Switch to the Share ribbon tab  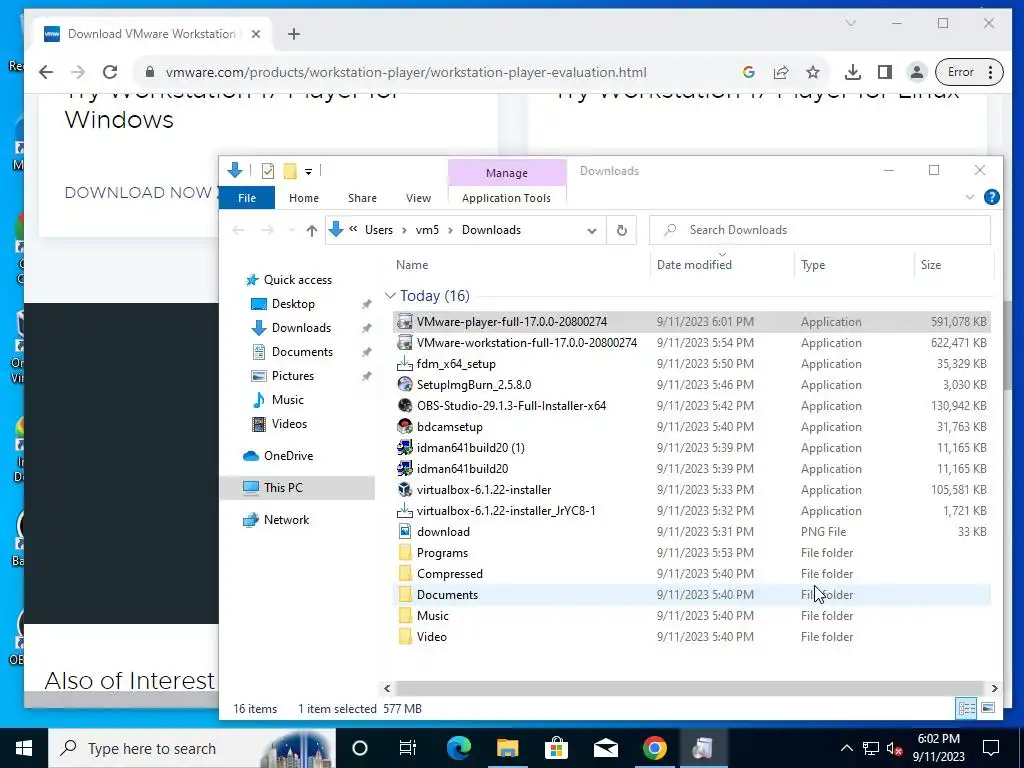point(362,198)
